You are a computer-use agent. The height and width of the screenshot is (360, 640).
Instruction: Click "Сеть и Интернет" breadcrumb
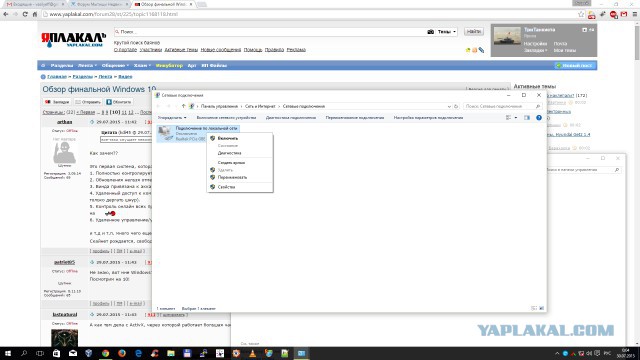coord(260,106)
